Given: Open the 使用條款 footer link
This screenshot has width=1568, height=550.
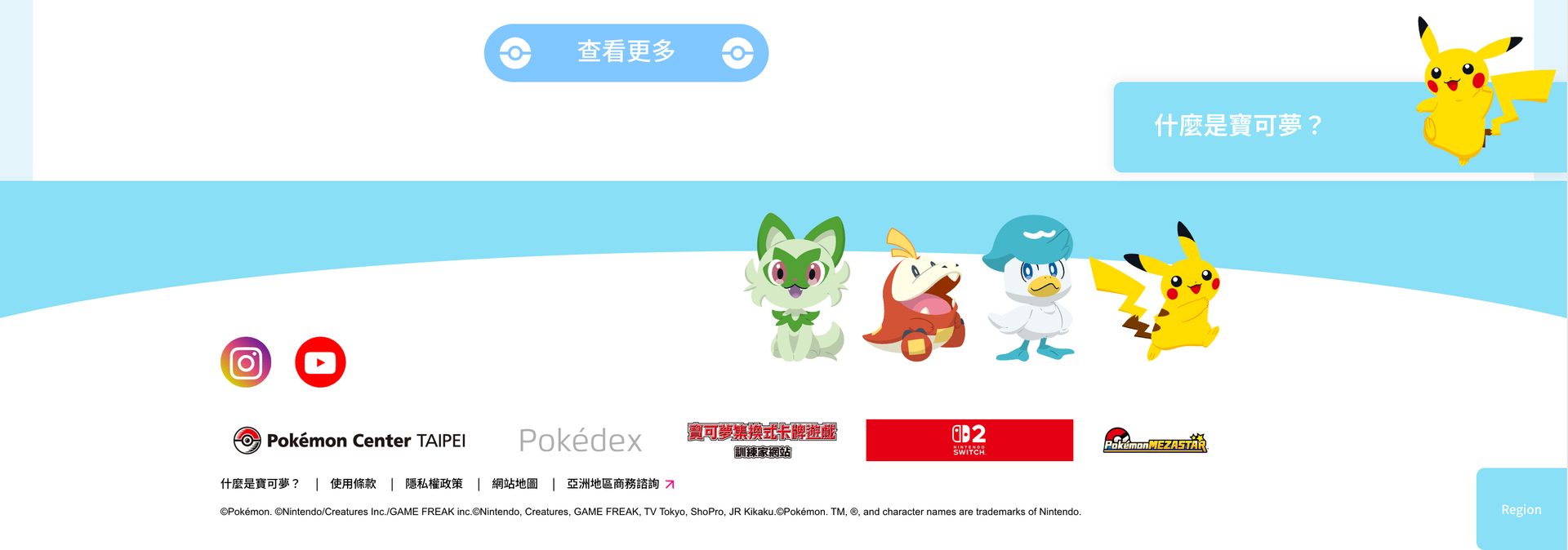Looking at the screenshot, I should coord(354,484).
